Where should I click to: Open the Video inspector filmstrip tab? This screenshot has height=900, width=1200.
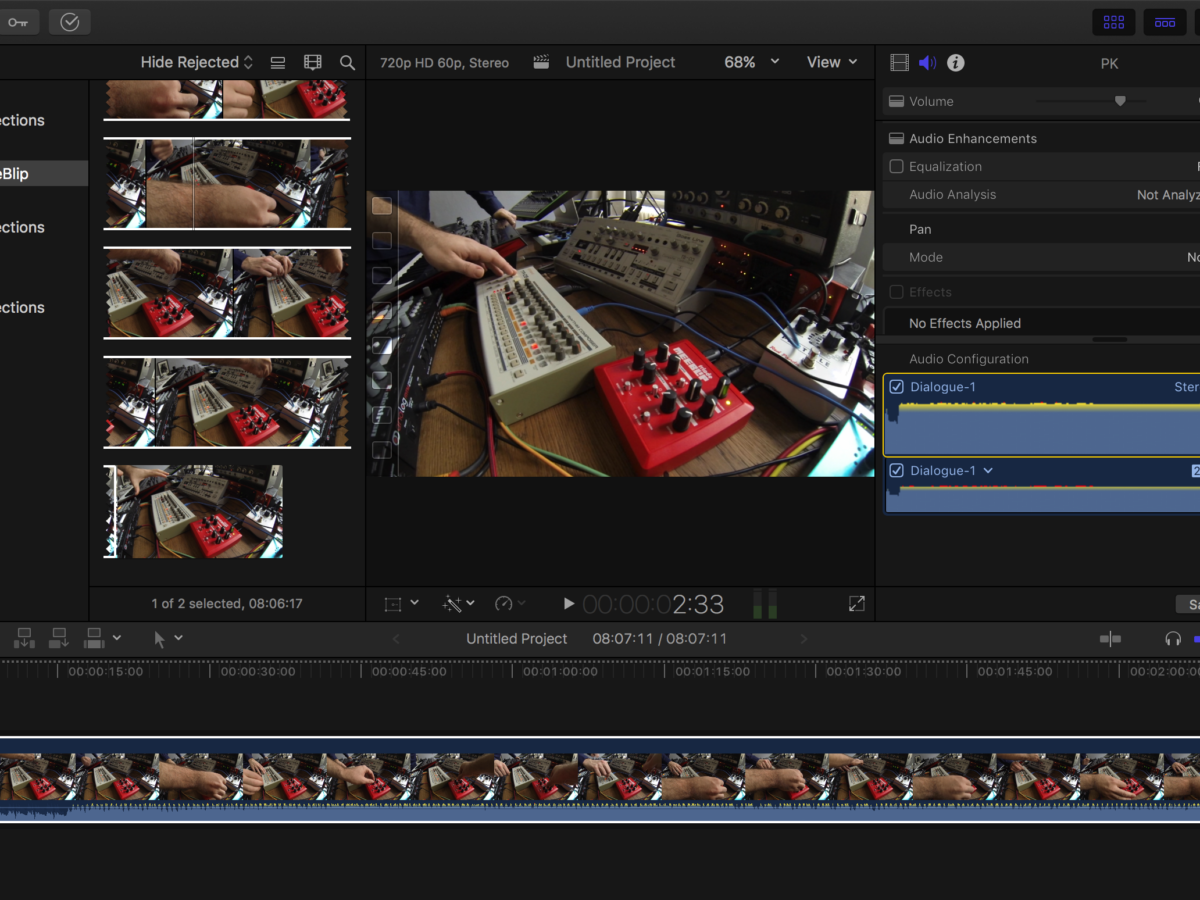(899, 63)
